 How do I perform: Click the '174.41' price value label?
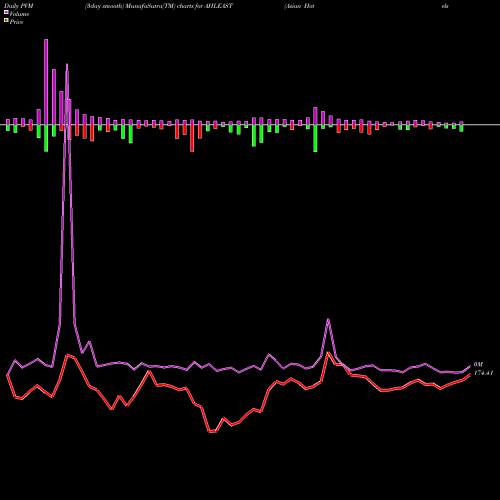[x=483, y=373]
